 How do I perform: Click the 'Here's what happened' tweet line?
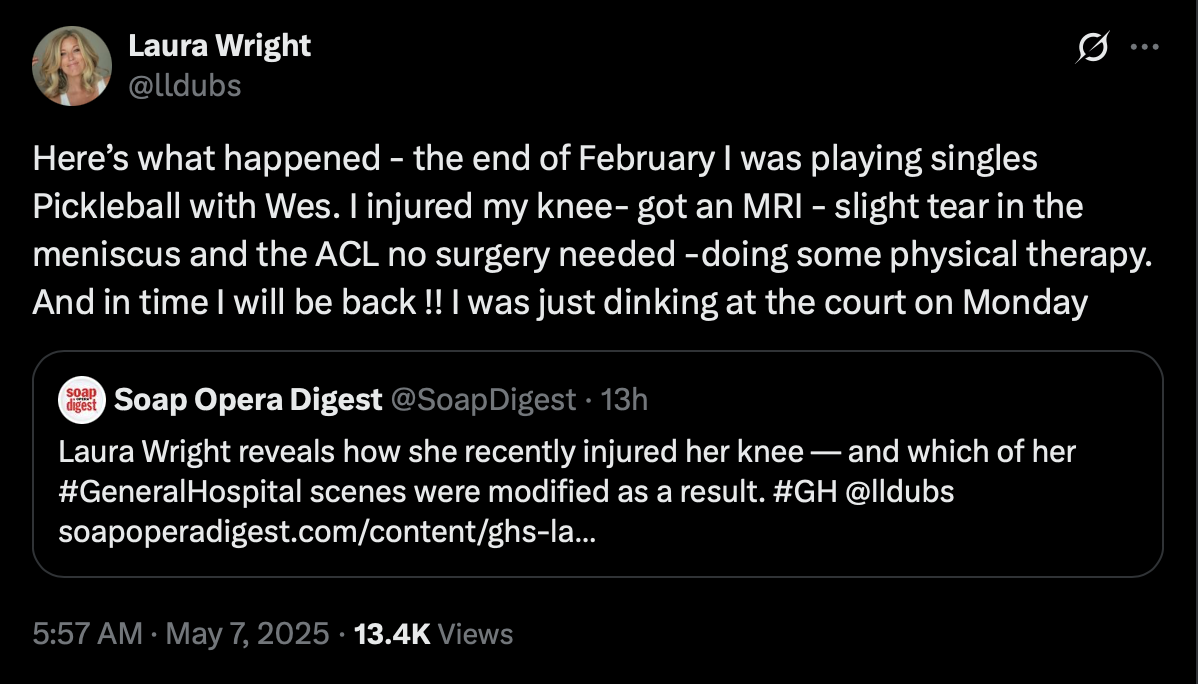[x=535, y=159]
